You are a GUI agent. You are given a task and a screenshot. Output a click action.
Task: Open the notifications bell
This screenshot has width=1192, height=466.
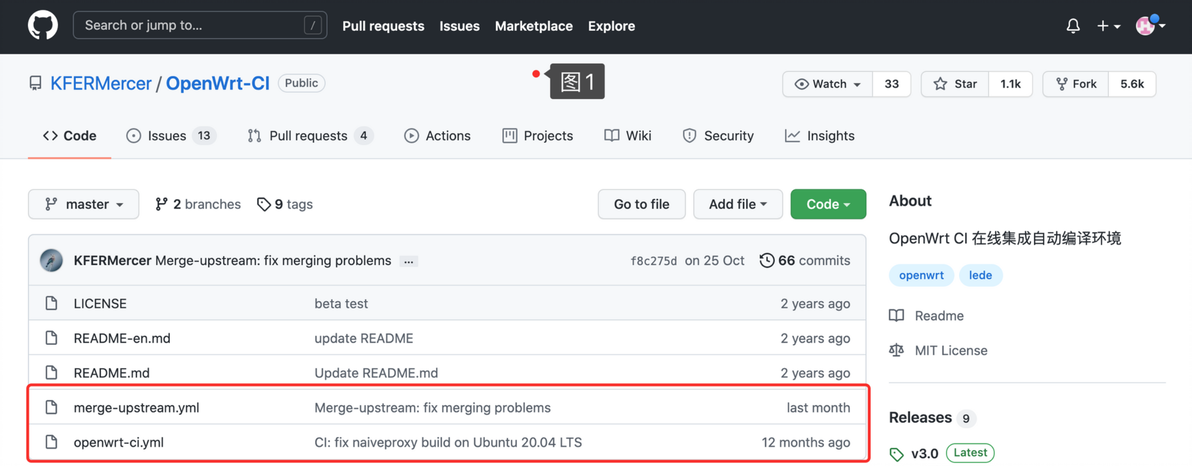click(x=1073, y=26)
